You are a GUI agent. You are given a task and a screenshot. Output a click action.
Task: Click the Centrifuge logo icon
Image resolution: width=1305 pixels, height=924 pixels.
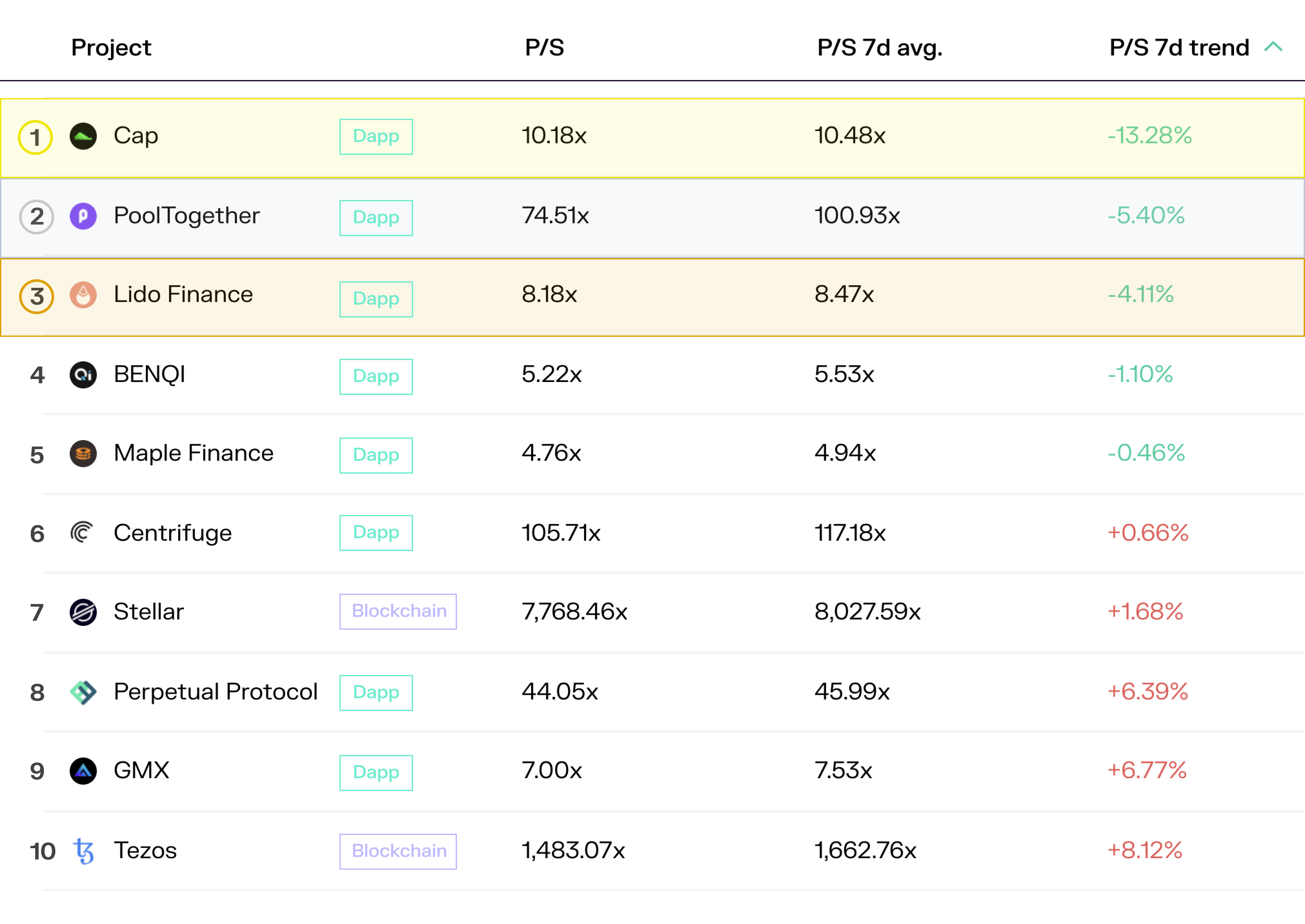click(x=82, y=533)
